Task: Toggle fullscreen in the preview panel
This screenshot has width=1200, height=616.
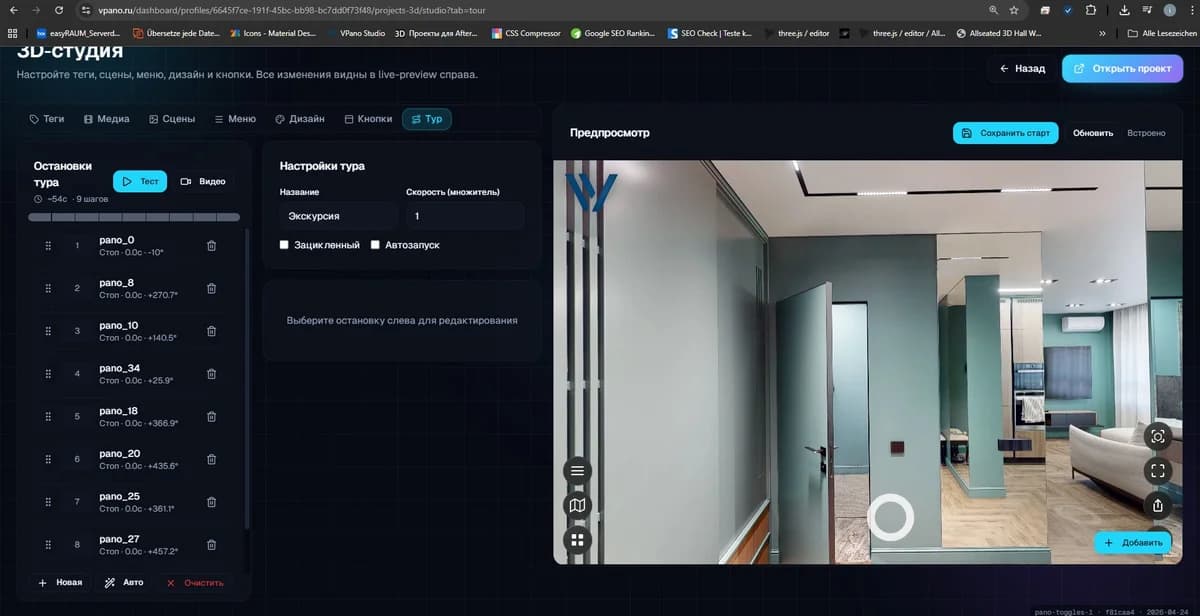Action: (x=1157, y=470)
